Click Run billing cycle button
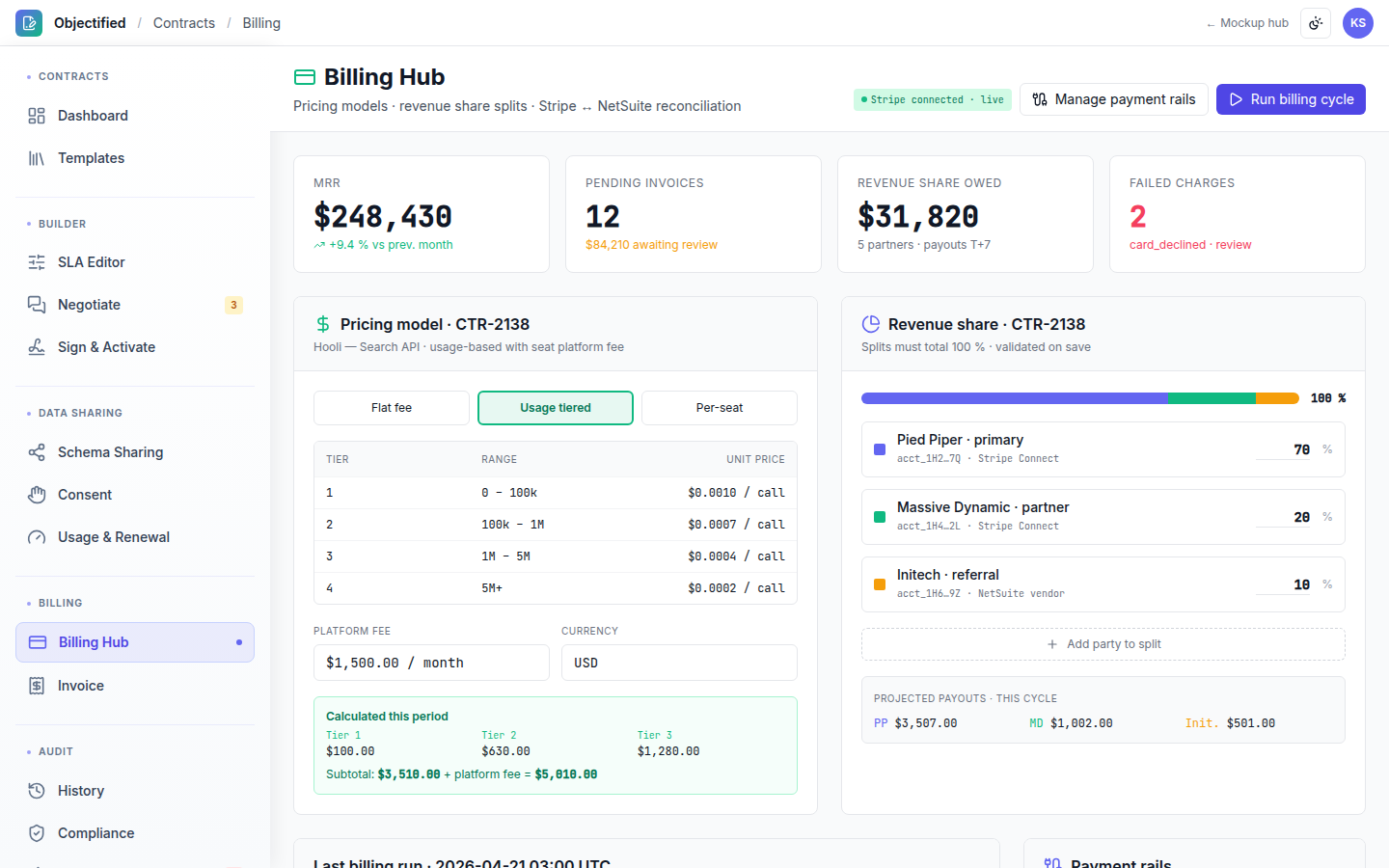The height and width of the screenshot is (868, 1389). (x=1291, y=99)
